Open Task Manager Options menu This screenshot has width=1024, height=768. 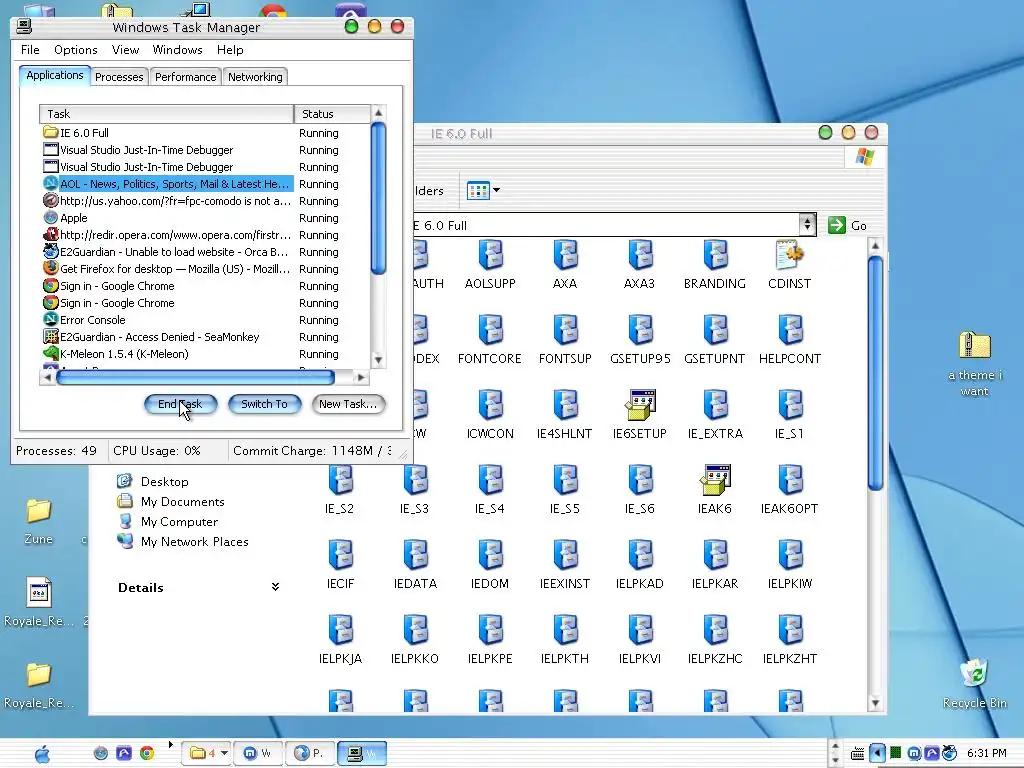point(76,50)
